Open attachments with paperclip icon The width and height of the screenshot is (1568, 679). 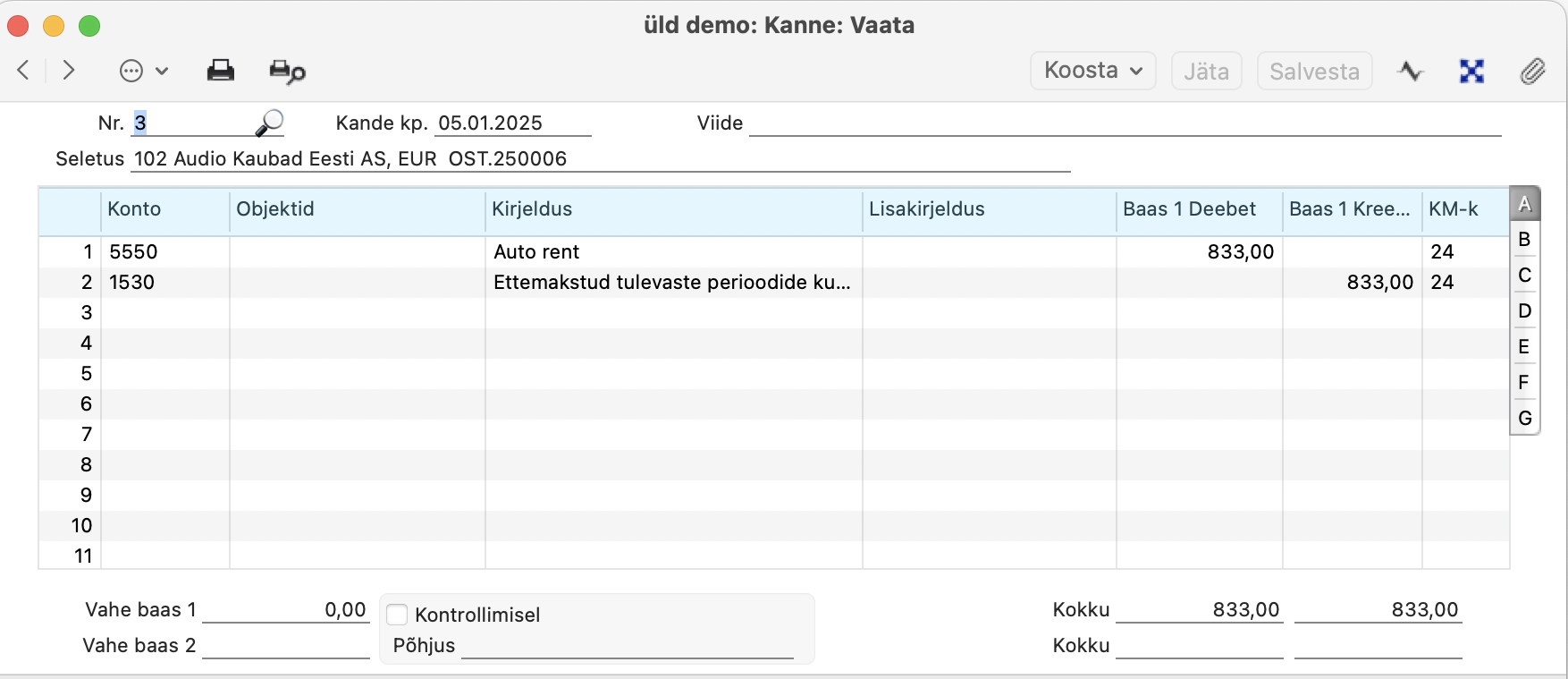tap(1532, 71)
